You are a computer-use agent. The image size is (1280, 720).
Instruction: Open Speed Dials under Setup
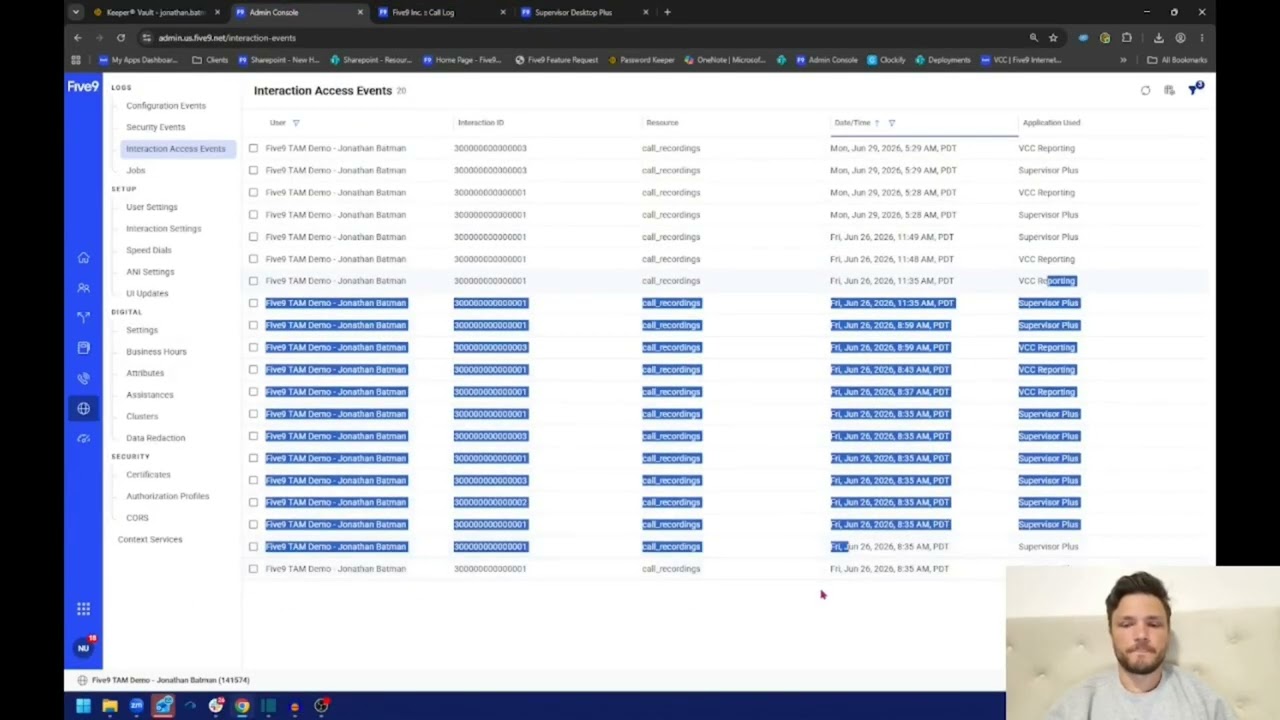click(x=149, y=250)
